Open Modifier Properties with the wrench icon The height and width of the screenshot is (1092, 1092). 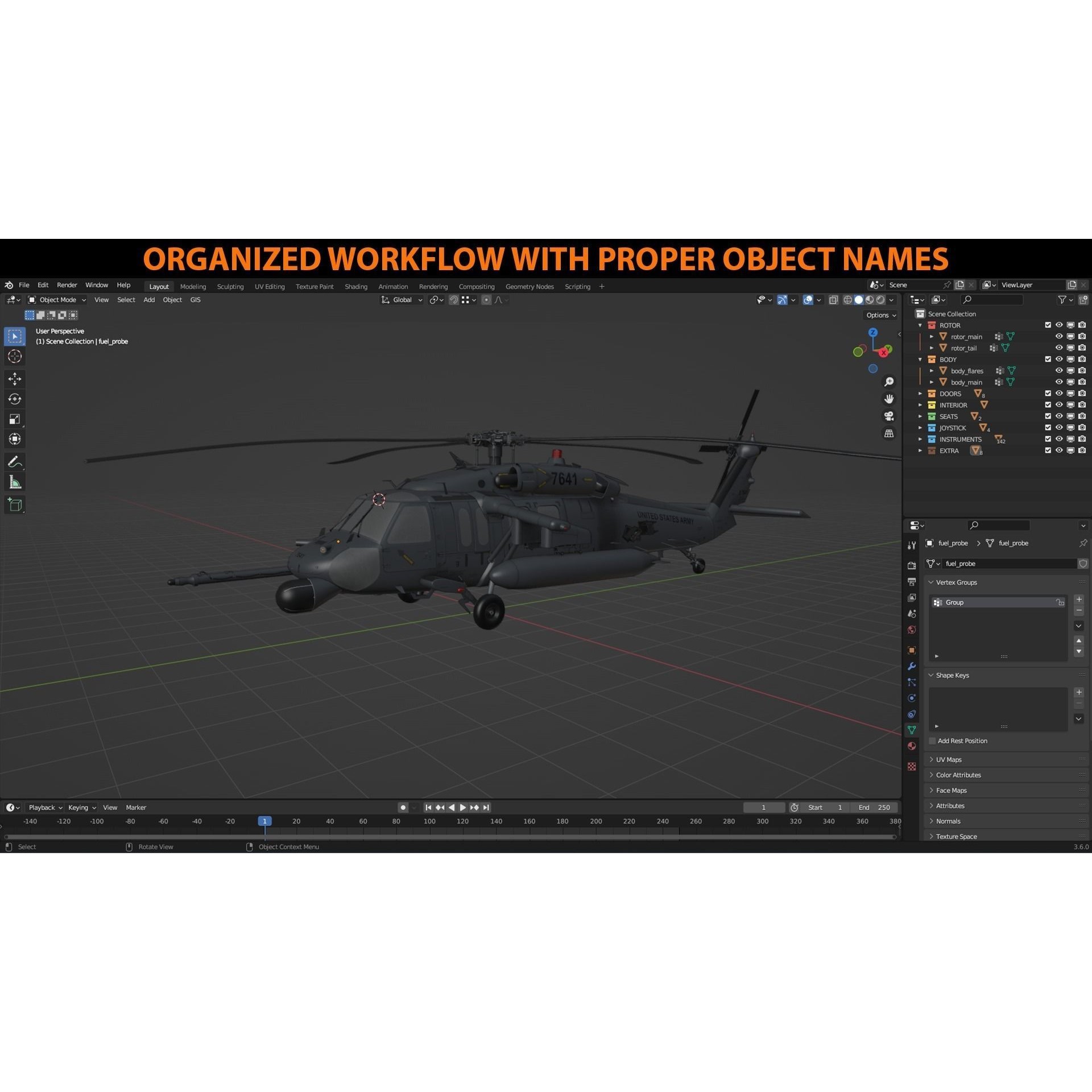912,666
